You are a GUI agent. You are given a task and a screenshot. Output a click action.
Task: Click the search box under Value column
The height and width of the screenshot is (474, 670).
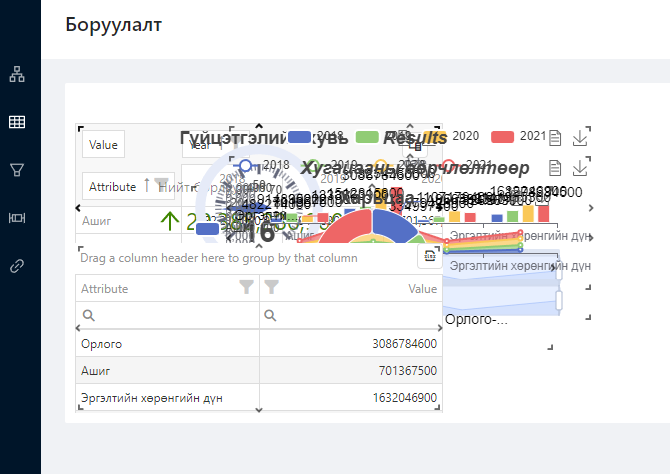(x=351, y=315)
